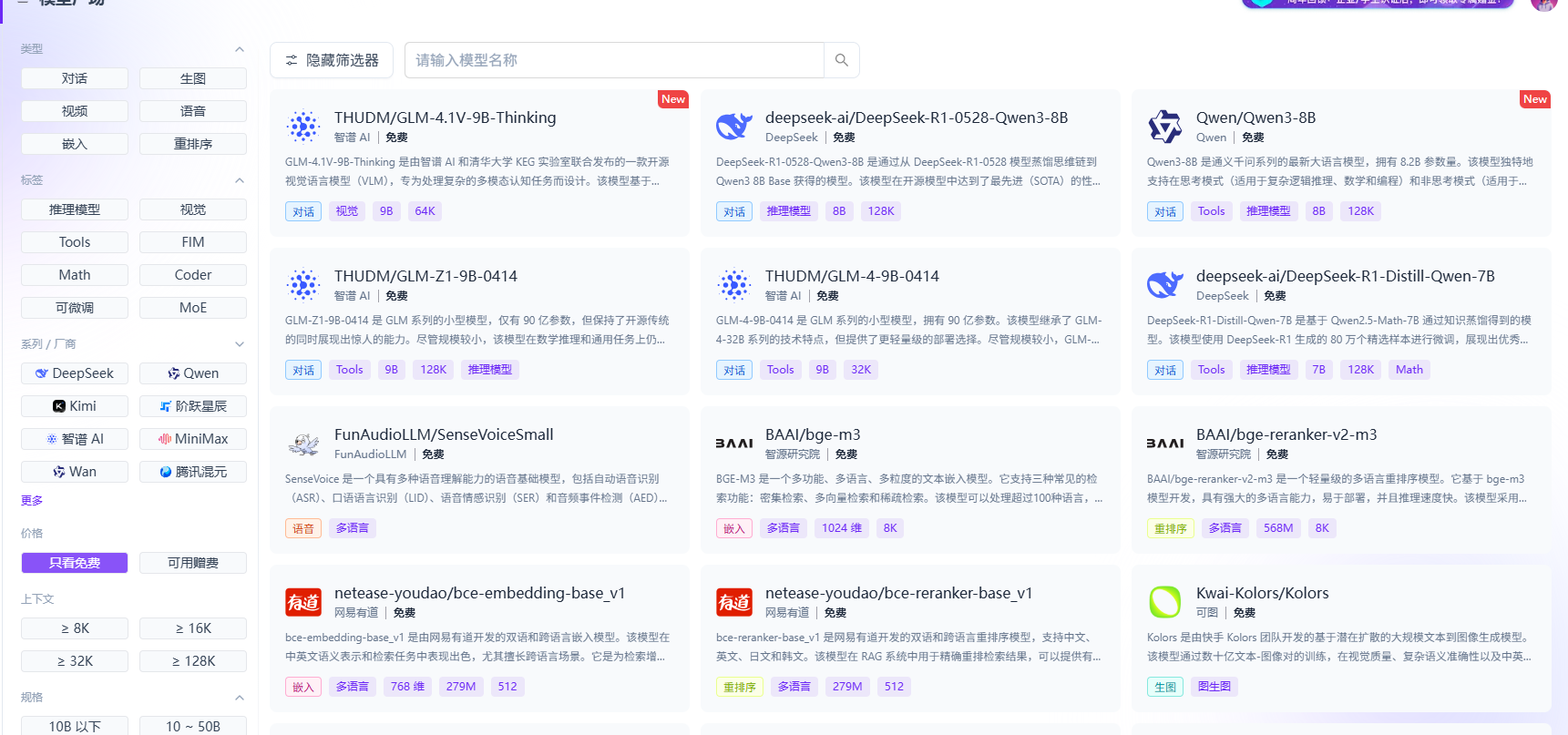
Task: Click the GLM-4-9B-0414 model logo
Action: pos(734,285)
